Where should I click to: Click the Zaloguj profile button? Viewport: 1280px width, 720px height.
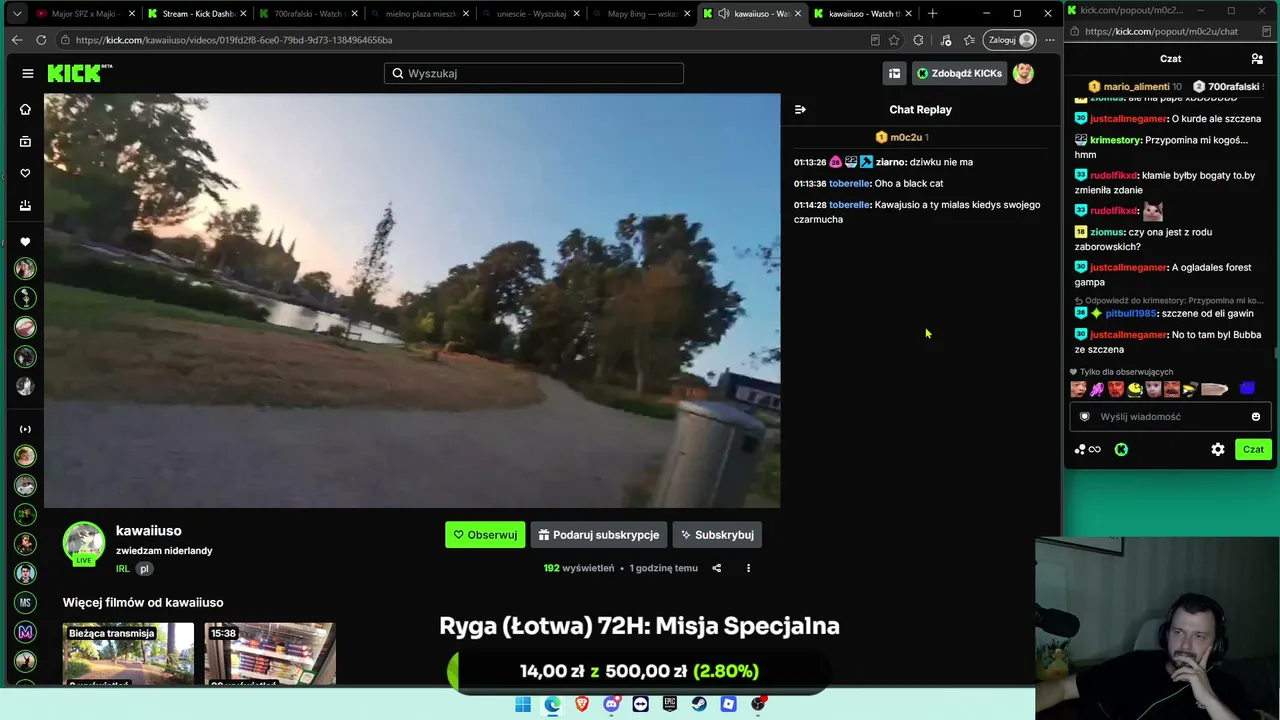[1010, 40]
